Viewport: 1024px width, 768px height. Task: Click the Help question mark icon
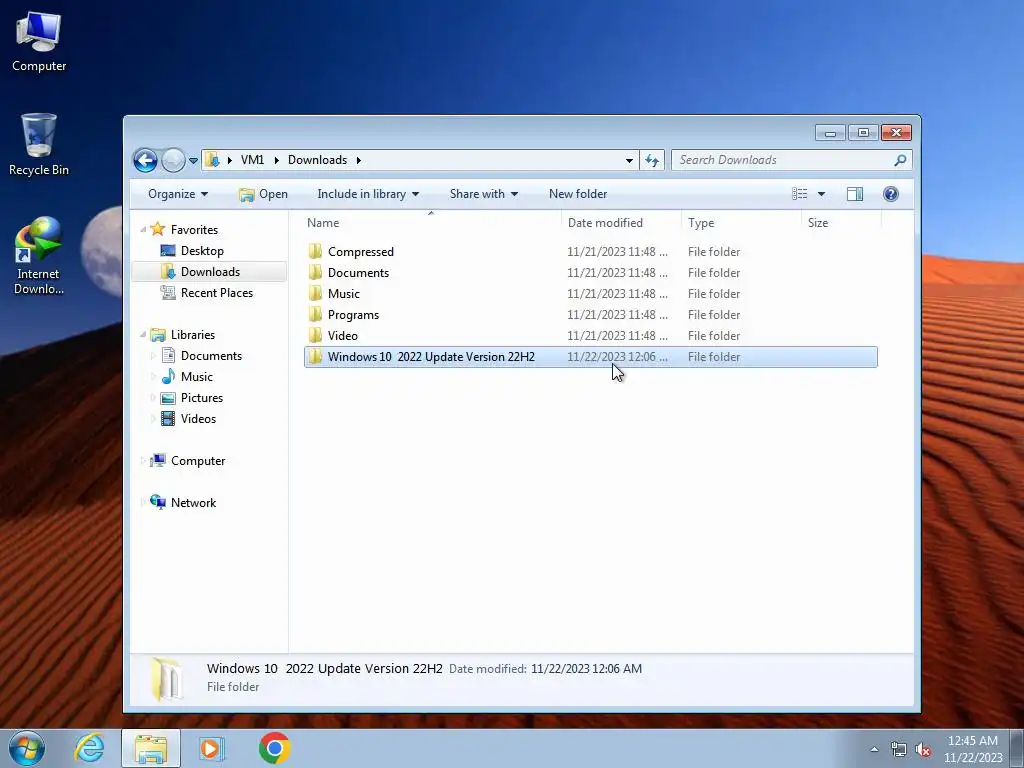[x=891, y=194]
